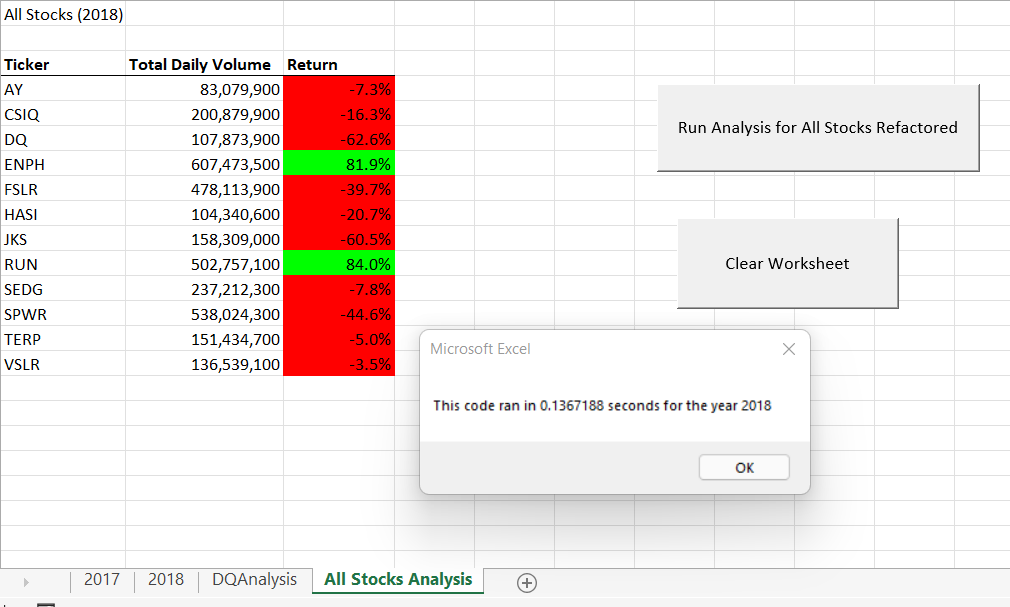Select the SEDG ticker cell
Image resolution: width=1010 pixels, height=607 pixels.
[63, 289]
